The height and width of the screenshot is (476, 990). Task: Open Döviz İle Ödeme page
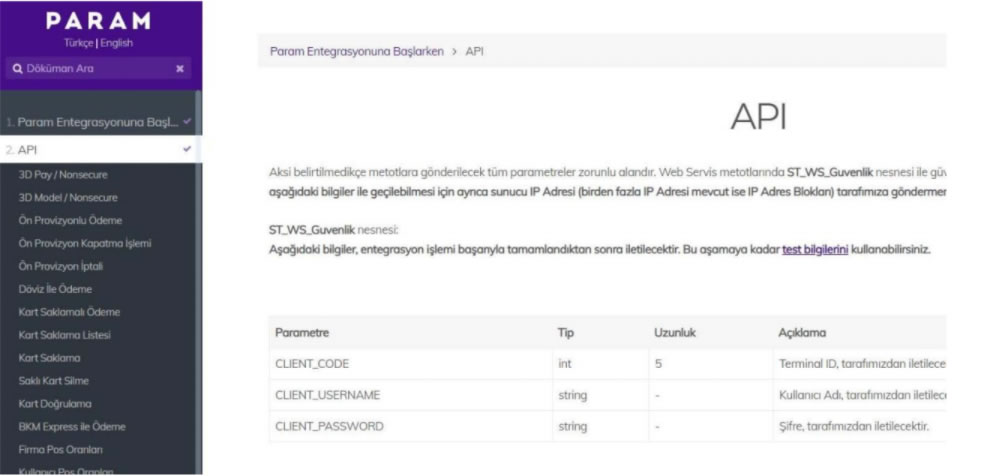click(x=56, y=289)
